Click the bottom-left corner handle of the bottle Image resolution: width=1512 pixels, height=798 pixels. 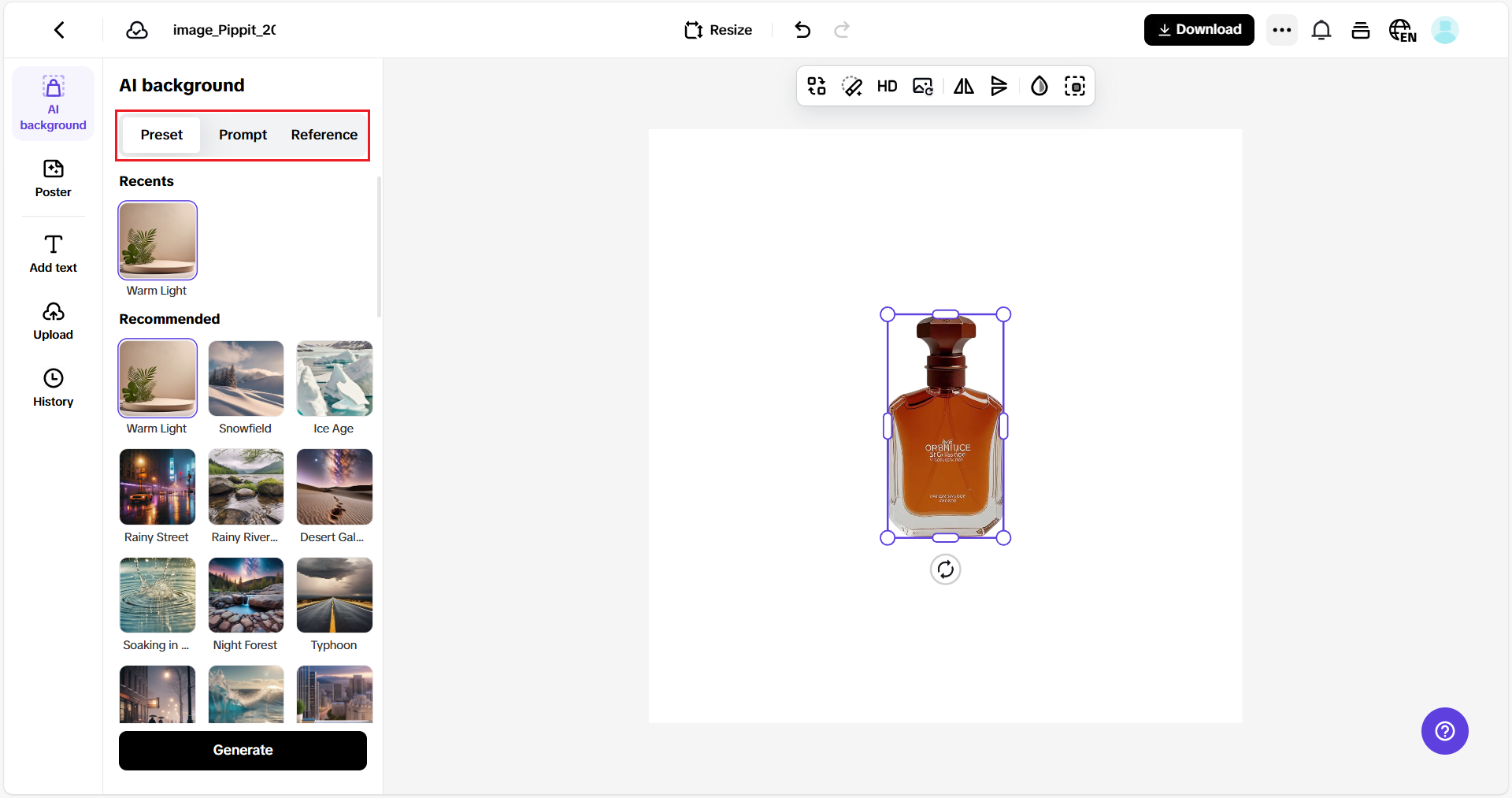[888, 538]
